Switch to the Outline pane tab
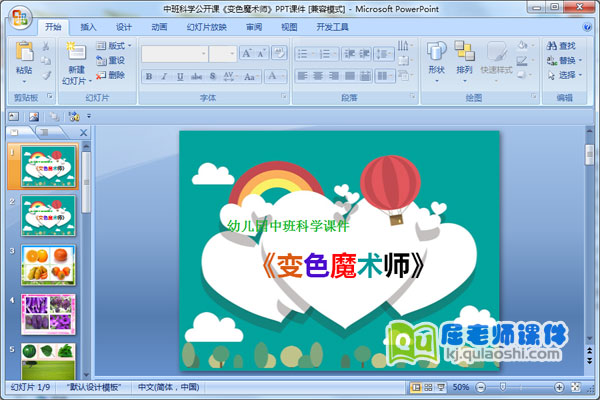Screen dimensions: 600x400 [x=46, y=132]
